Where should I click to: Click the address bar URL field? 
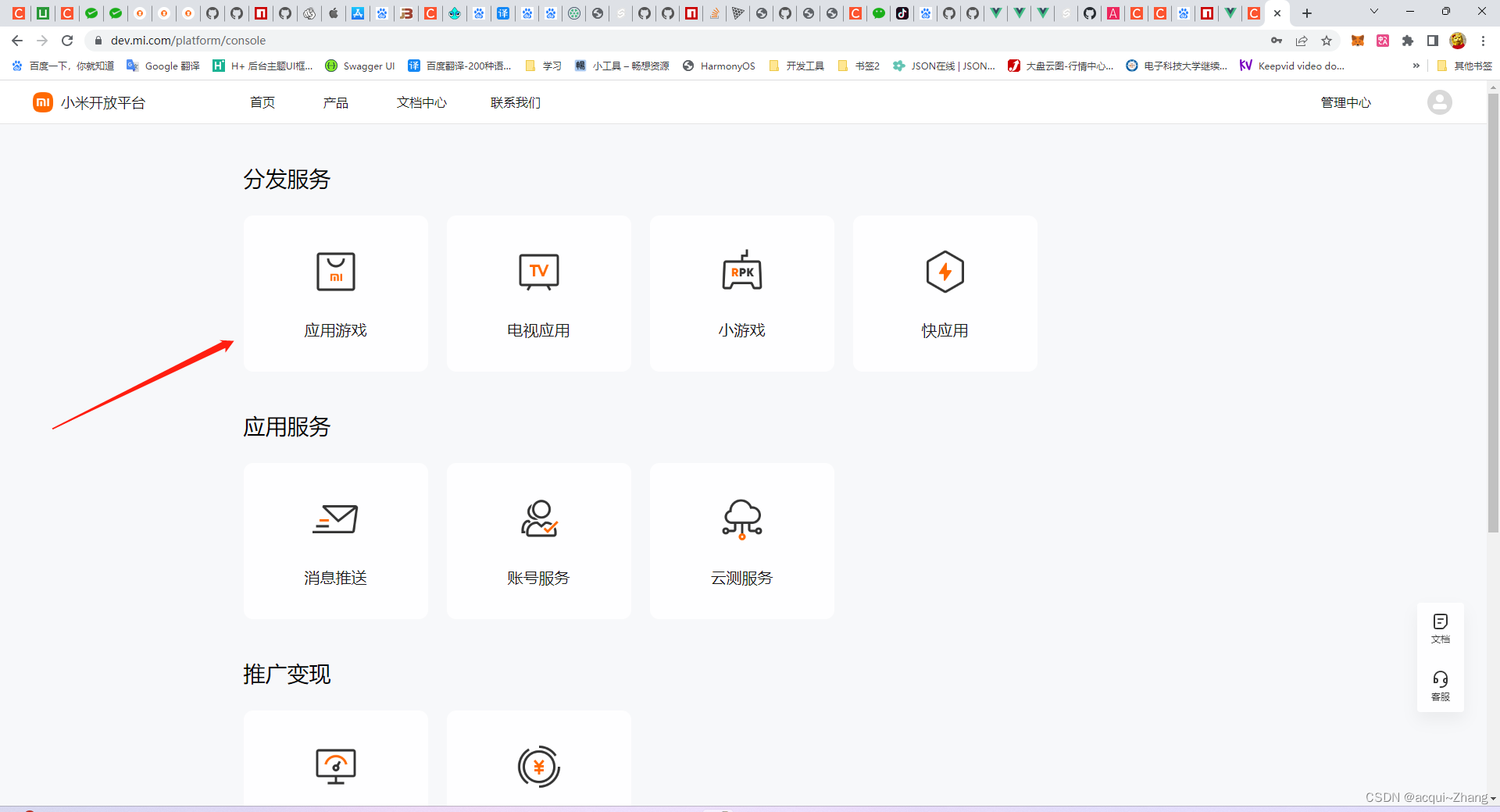coord(672,41)
